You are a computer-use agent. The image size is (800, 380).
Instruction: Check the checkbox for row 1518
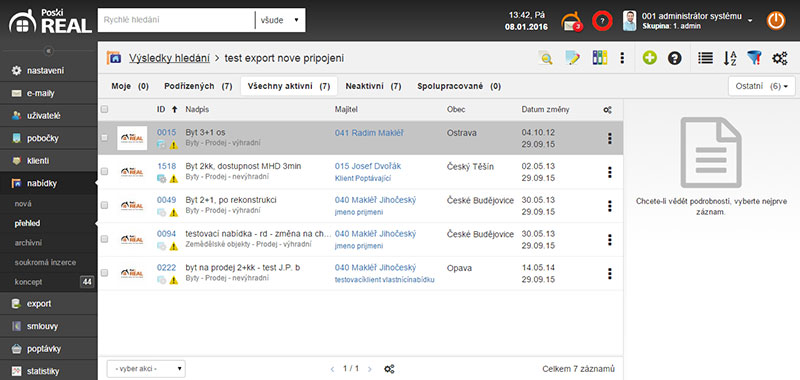click(x=105, y=172)
